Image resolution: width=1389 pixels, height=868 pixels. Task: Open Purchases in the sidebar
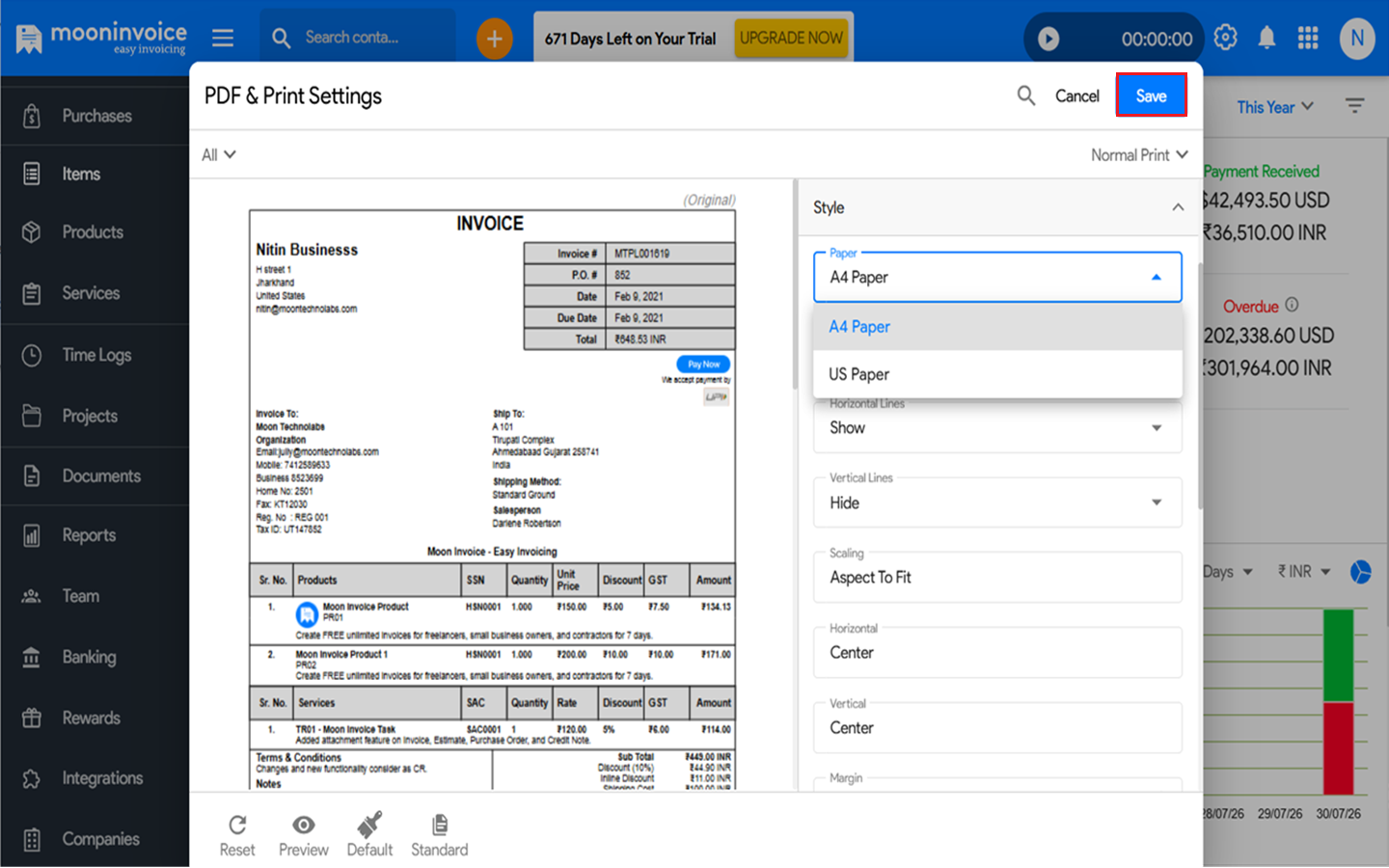pos(95,116)
